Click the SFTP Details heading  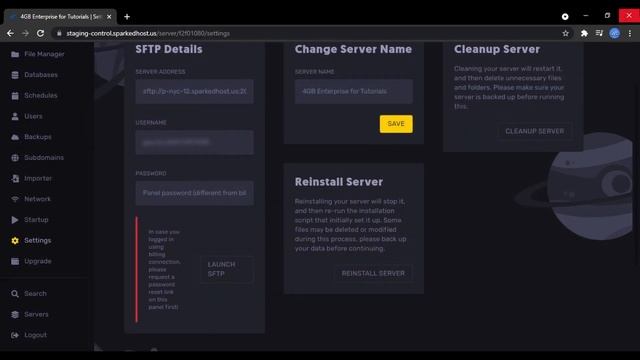[169, 49]
